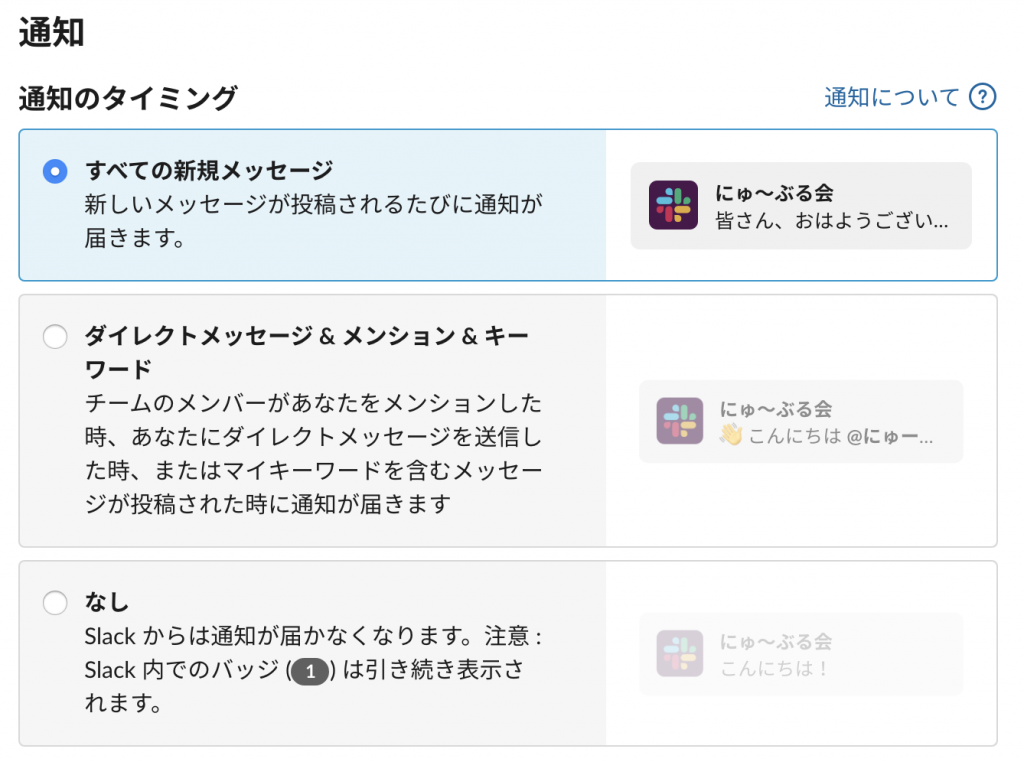The width and height of the screenshot is (1024, 762).
Task: Click the すべての新規メッセージ option title
Action: tap(209, 170)
